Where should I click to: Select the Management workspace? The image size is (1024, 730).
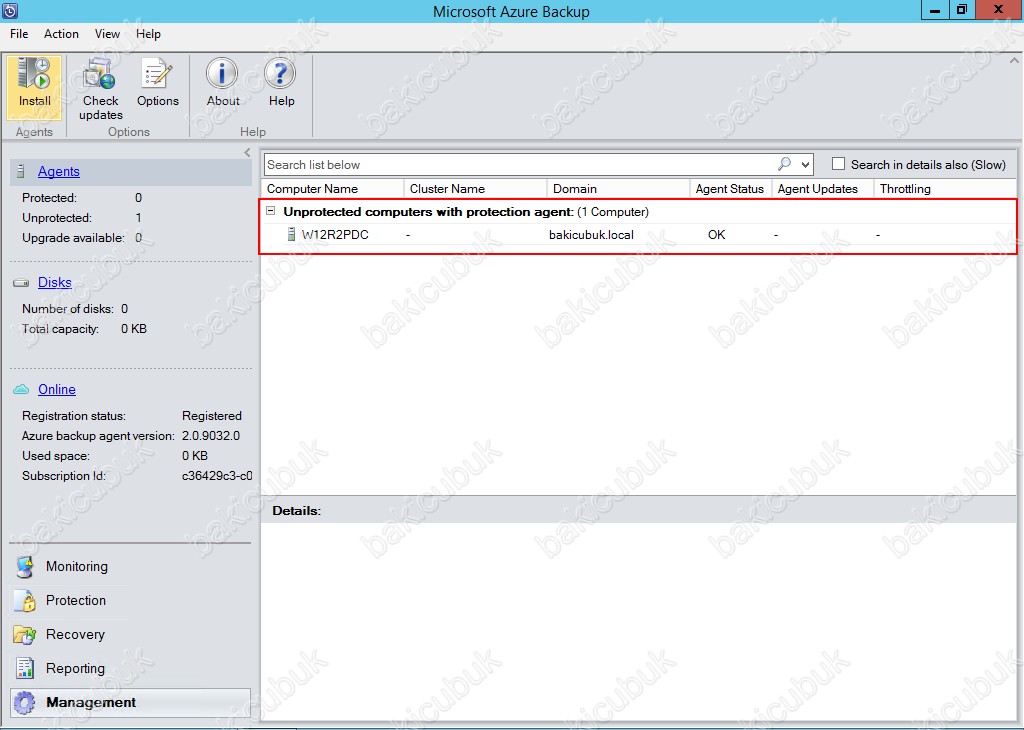130,703
